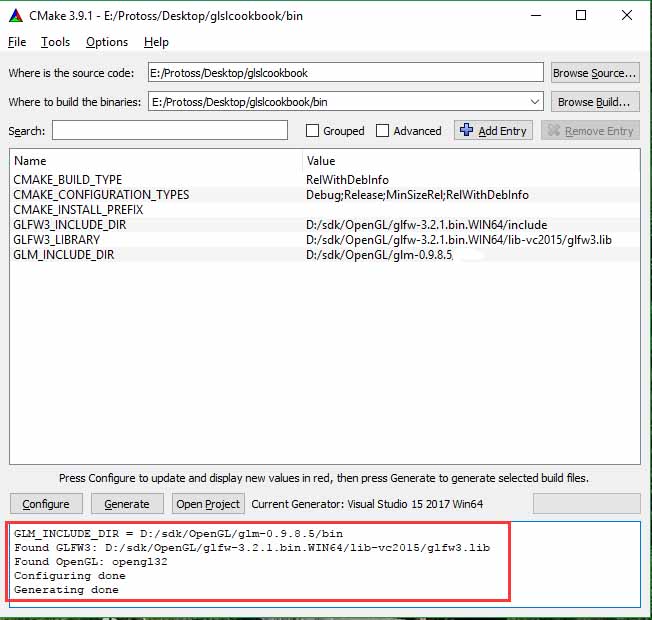The height and width of the screenshot is (620, 652).
Task: Click the Browse Source button
Action: [x=595, y=73]
